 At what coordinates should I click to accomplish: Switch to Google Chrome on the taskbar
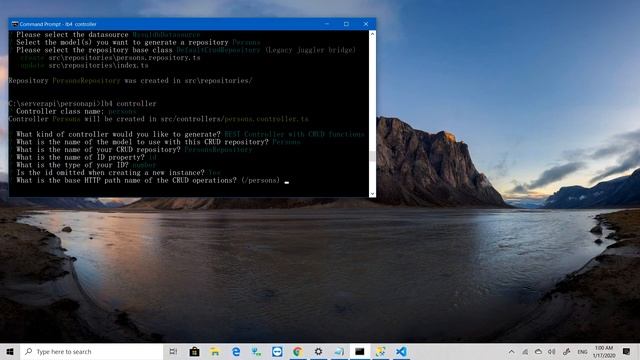(298, 351)
